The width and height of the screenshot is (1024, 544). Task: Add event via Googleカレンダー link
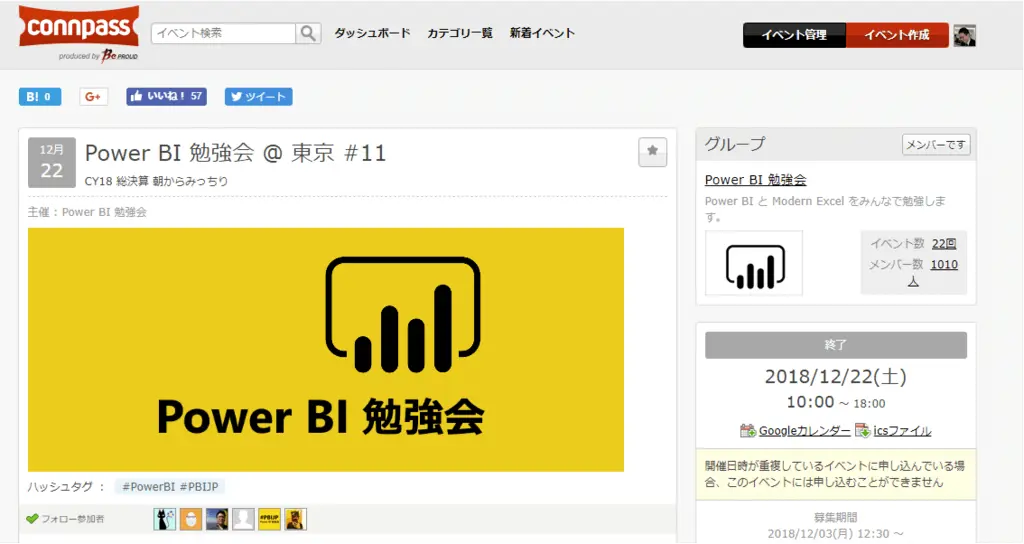pos(805,431)
